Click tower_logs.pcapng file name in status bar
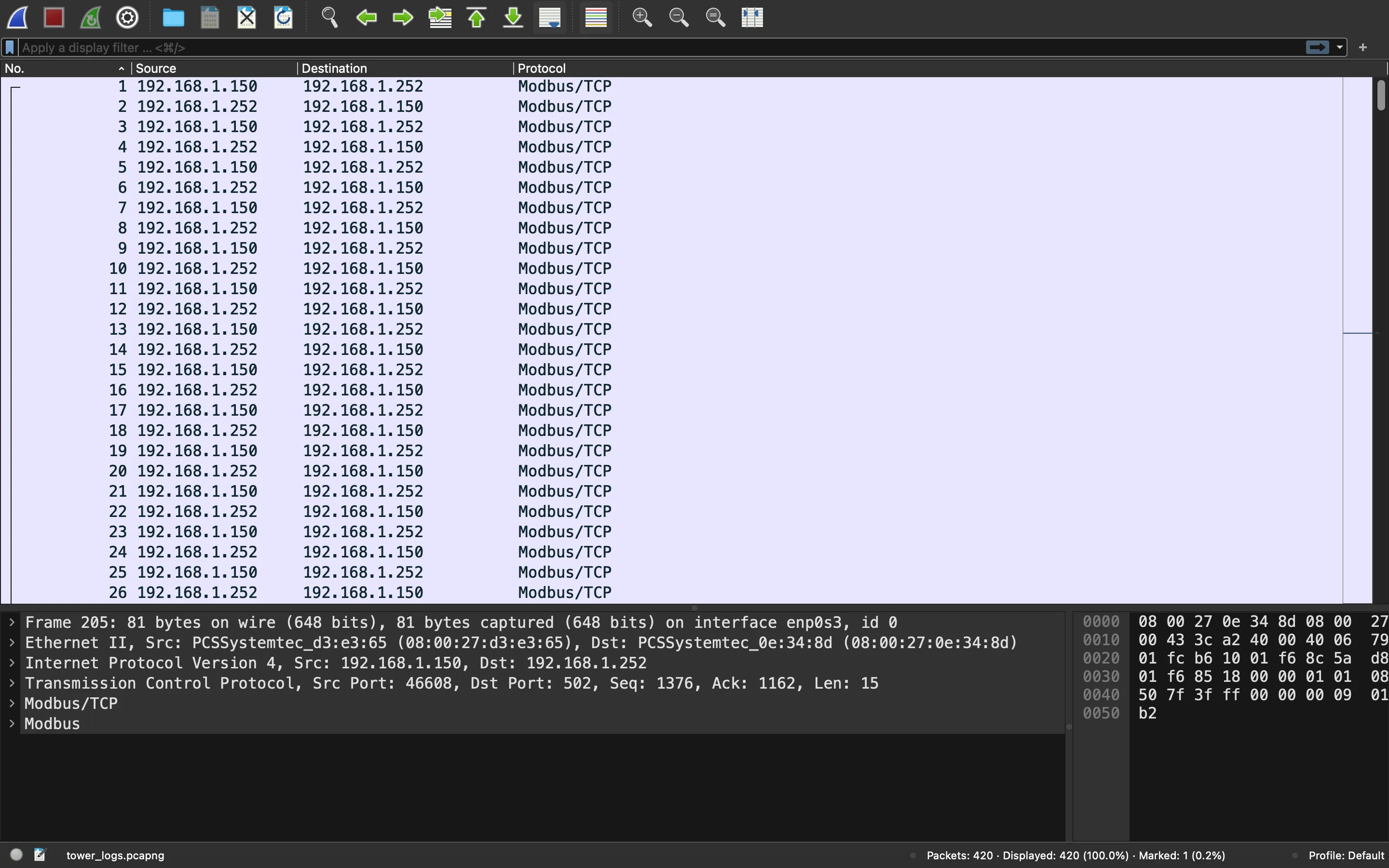1389x868 pixels. point(115,855)
